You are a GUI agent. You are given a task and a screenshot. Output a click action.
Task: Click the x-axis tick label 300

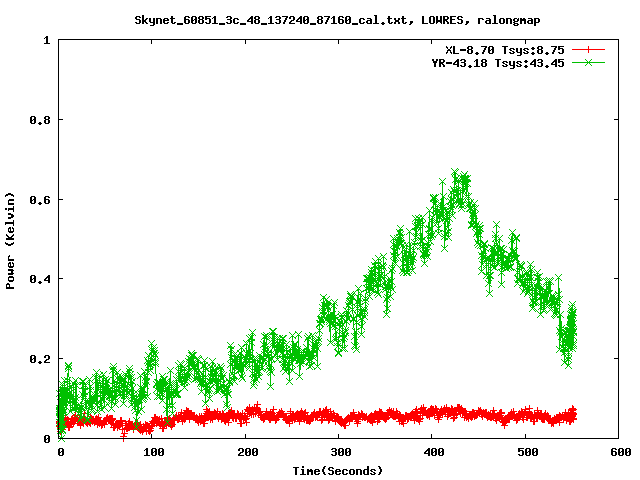pos(340,452)
